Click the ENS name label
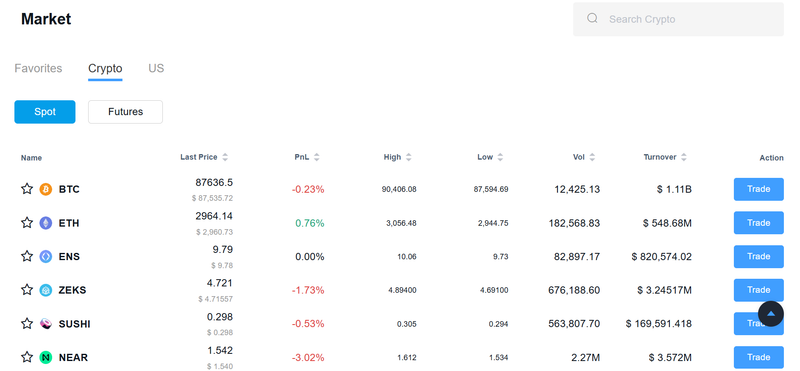 pos(69,257)
